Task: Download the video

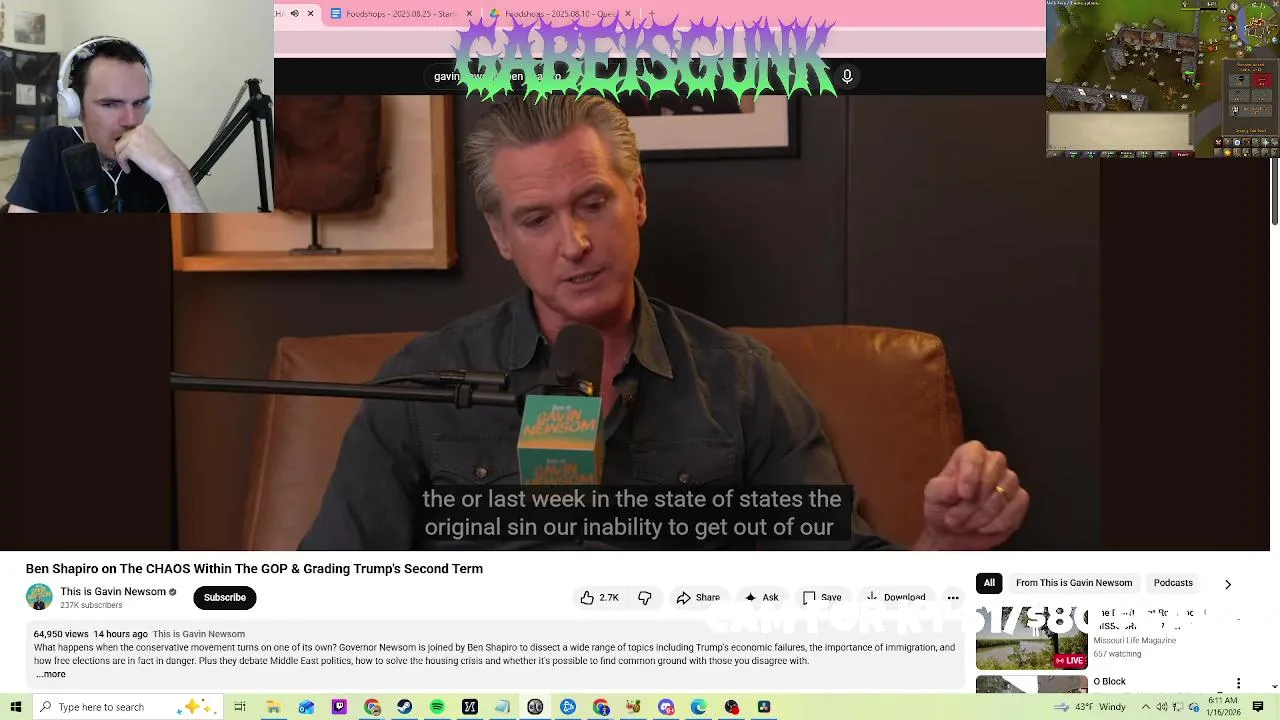Action: point(896,597)
